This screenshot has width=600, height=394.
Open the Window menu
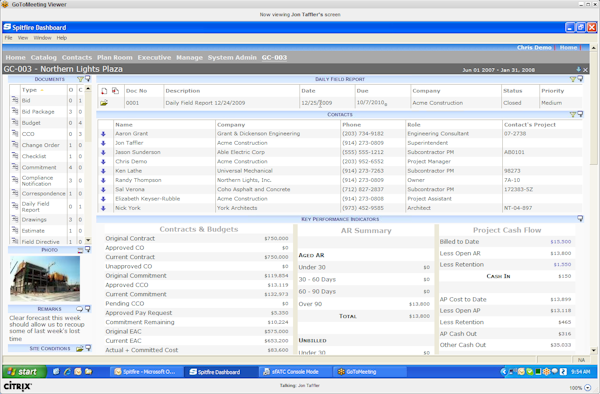[42, 38]
